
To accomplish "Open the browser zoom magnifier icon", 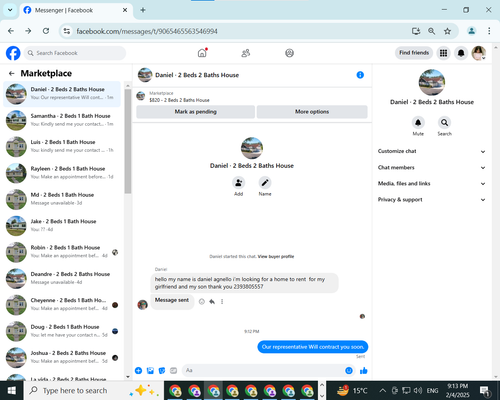I will click(431, 31).
